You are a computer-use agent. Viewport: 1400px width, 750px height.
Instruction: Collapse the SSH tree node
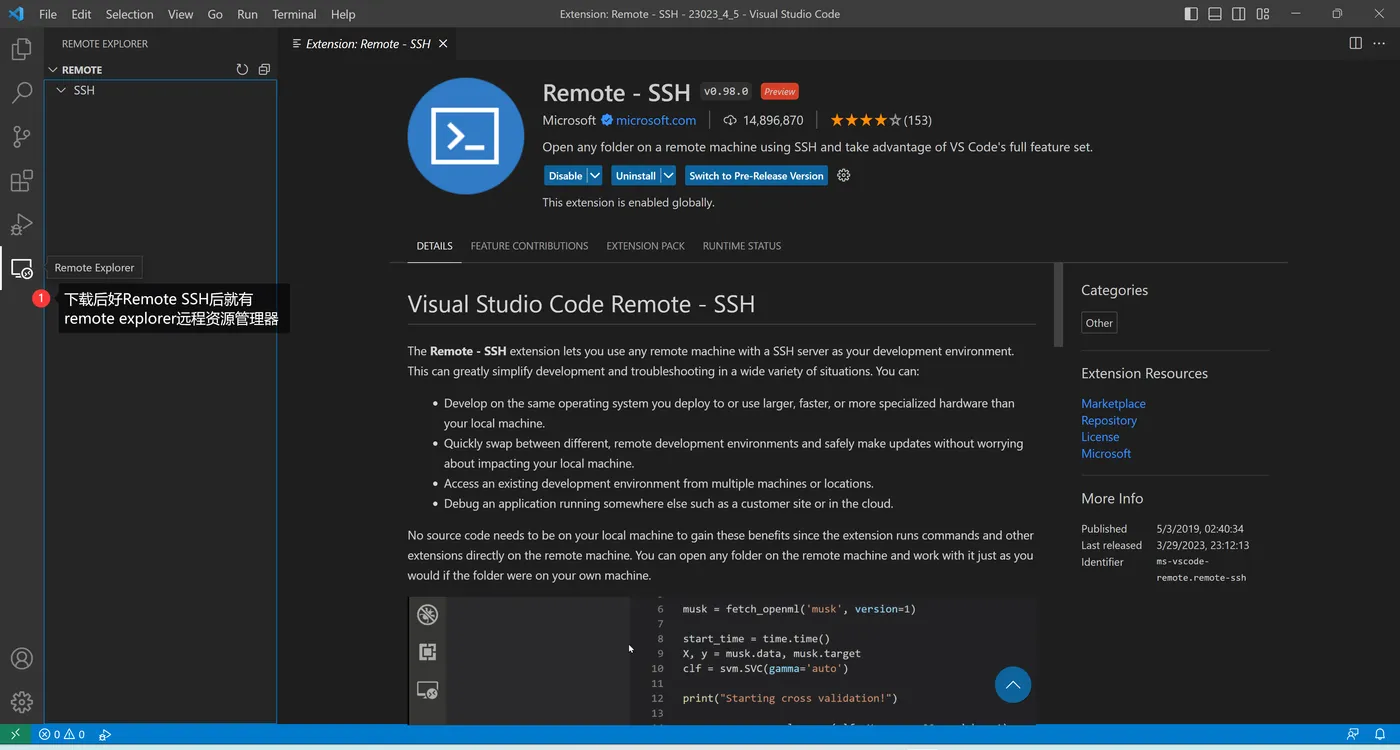pyautogui.click(x=61, y=90)
